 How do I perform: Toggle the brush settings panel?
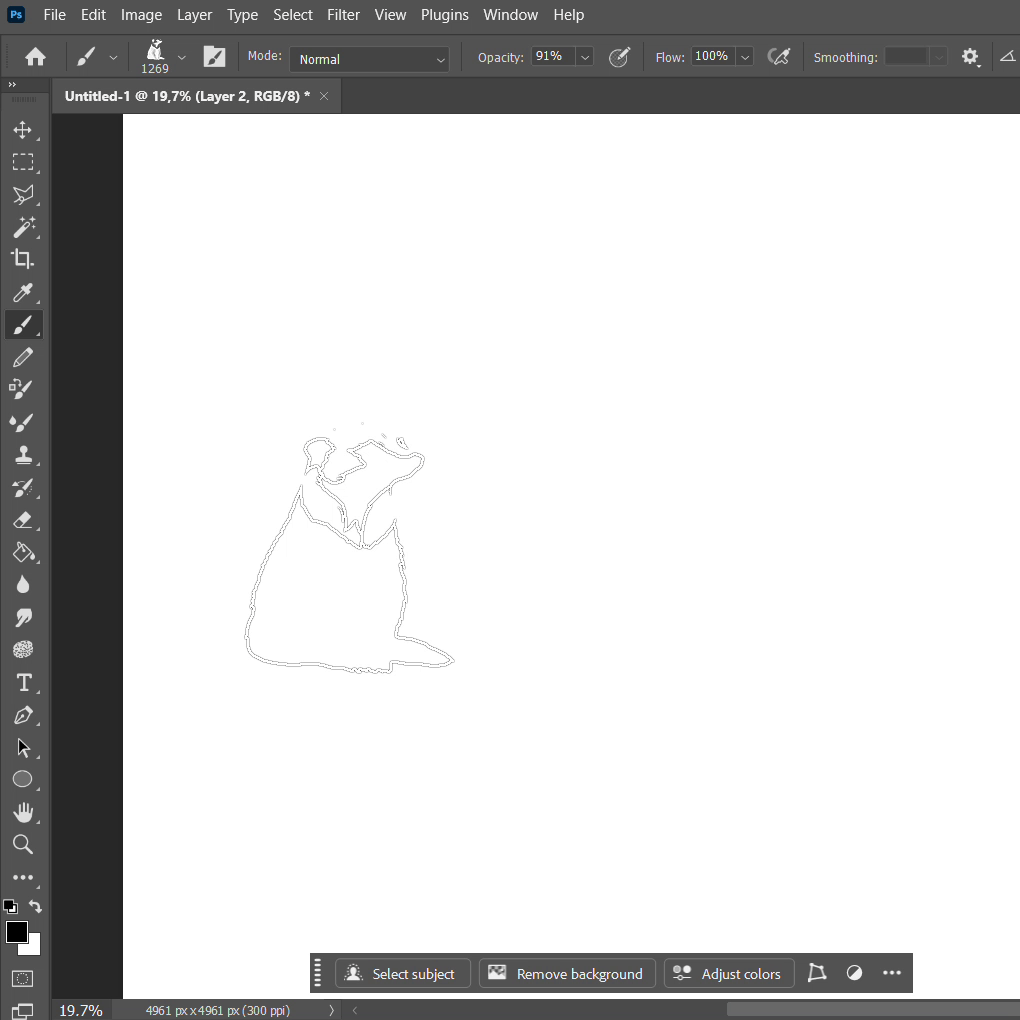click(214, 57)
